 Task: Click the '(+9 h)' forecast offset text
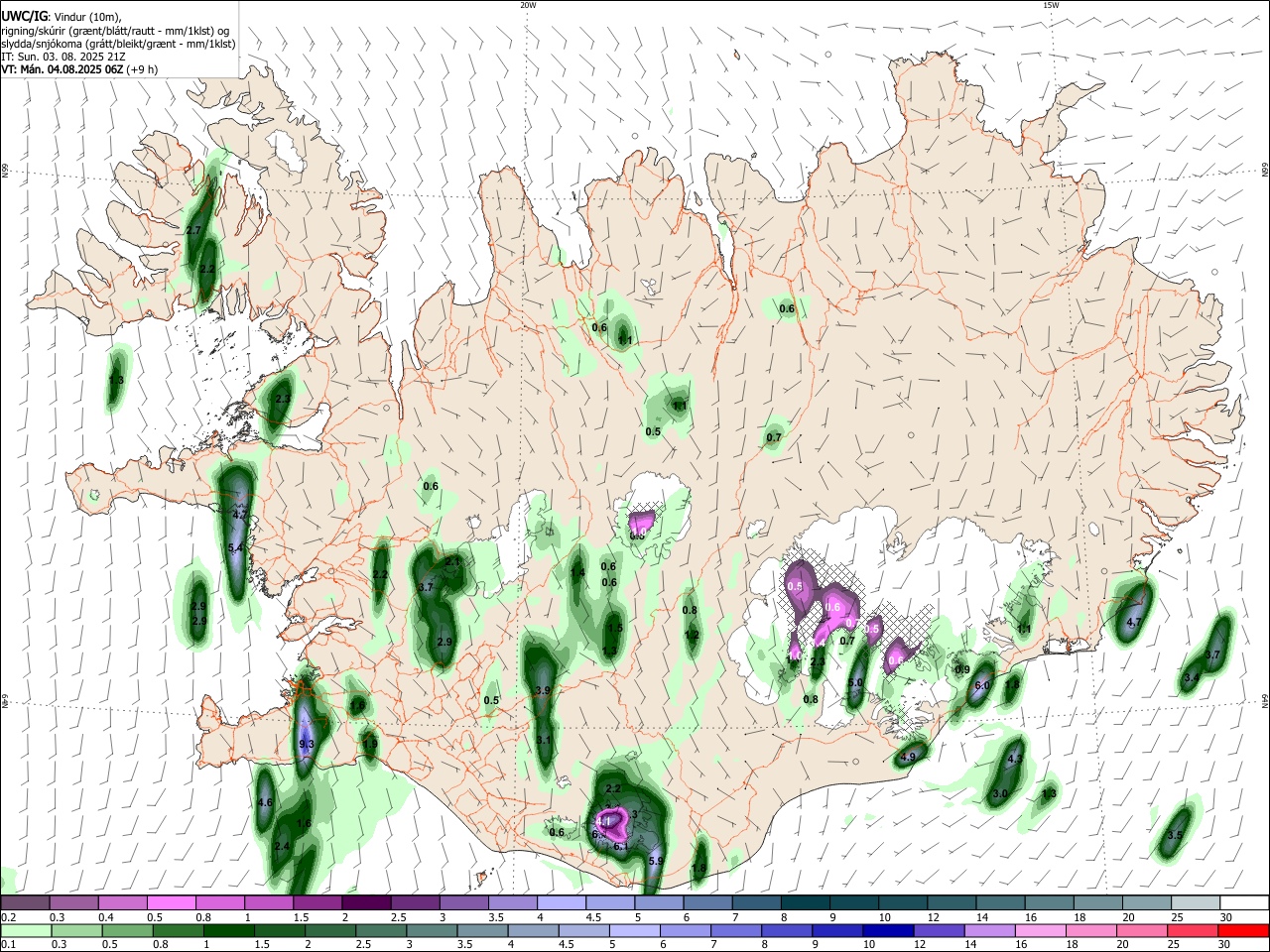click(141, 69)
